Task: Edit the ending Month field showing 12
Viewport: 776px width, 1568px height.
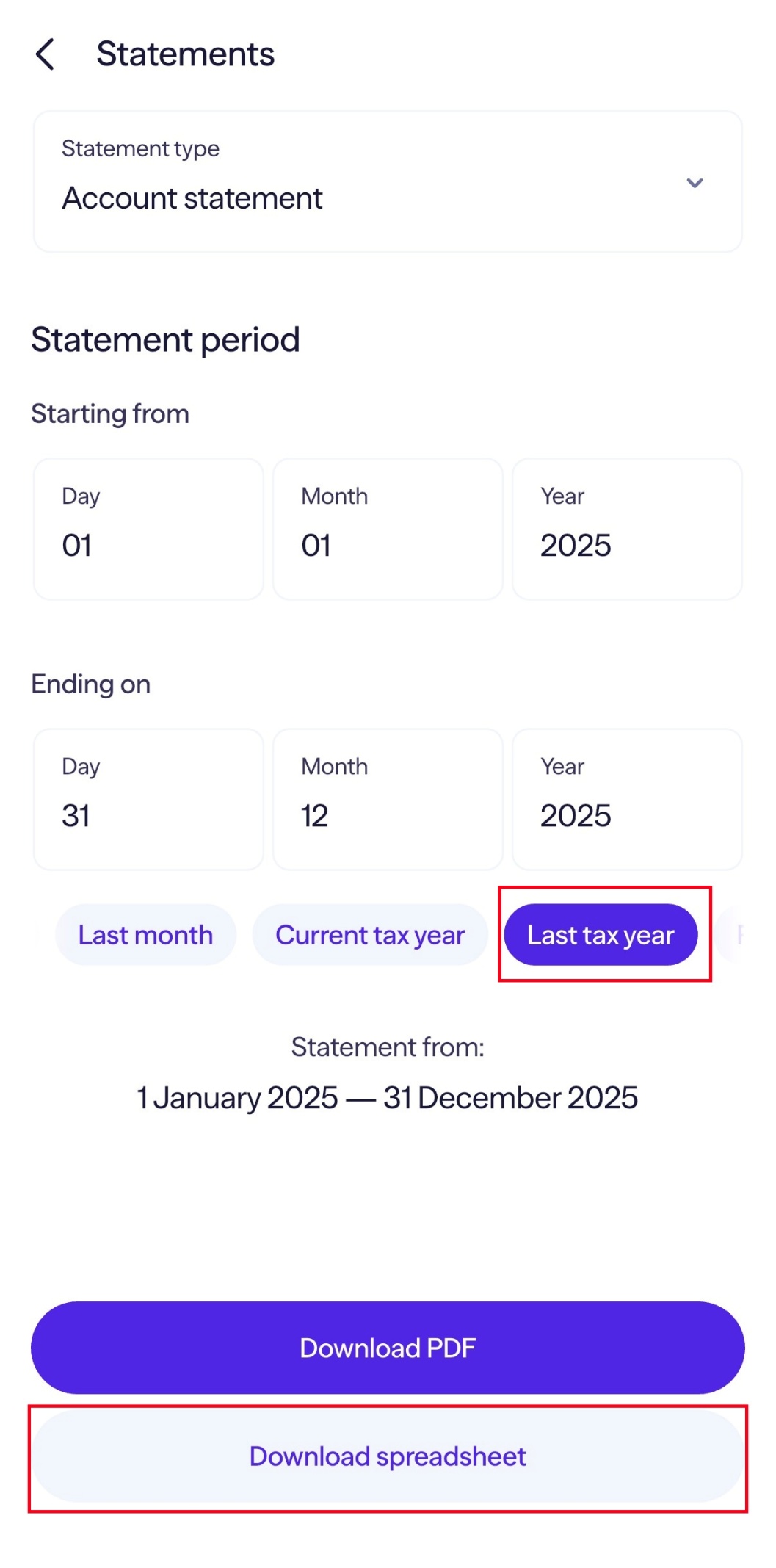Action: coord(388,799)
